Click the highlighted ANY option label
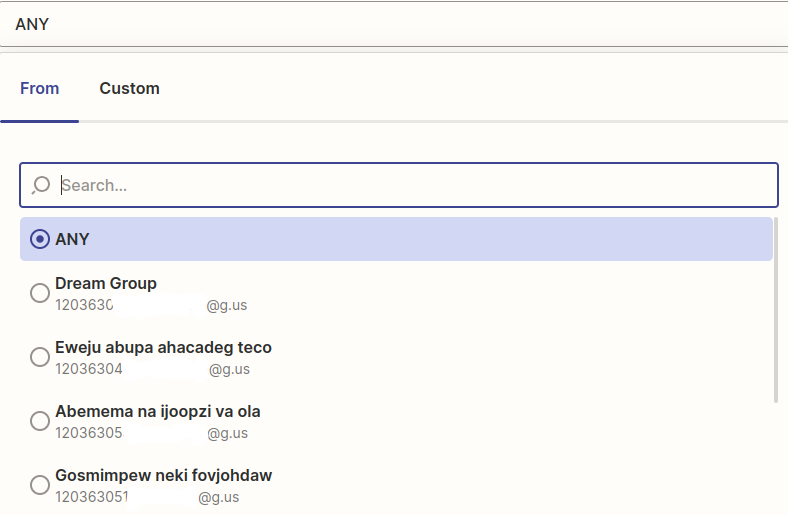788x515 pixels. click(73, 239)
